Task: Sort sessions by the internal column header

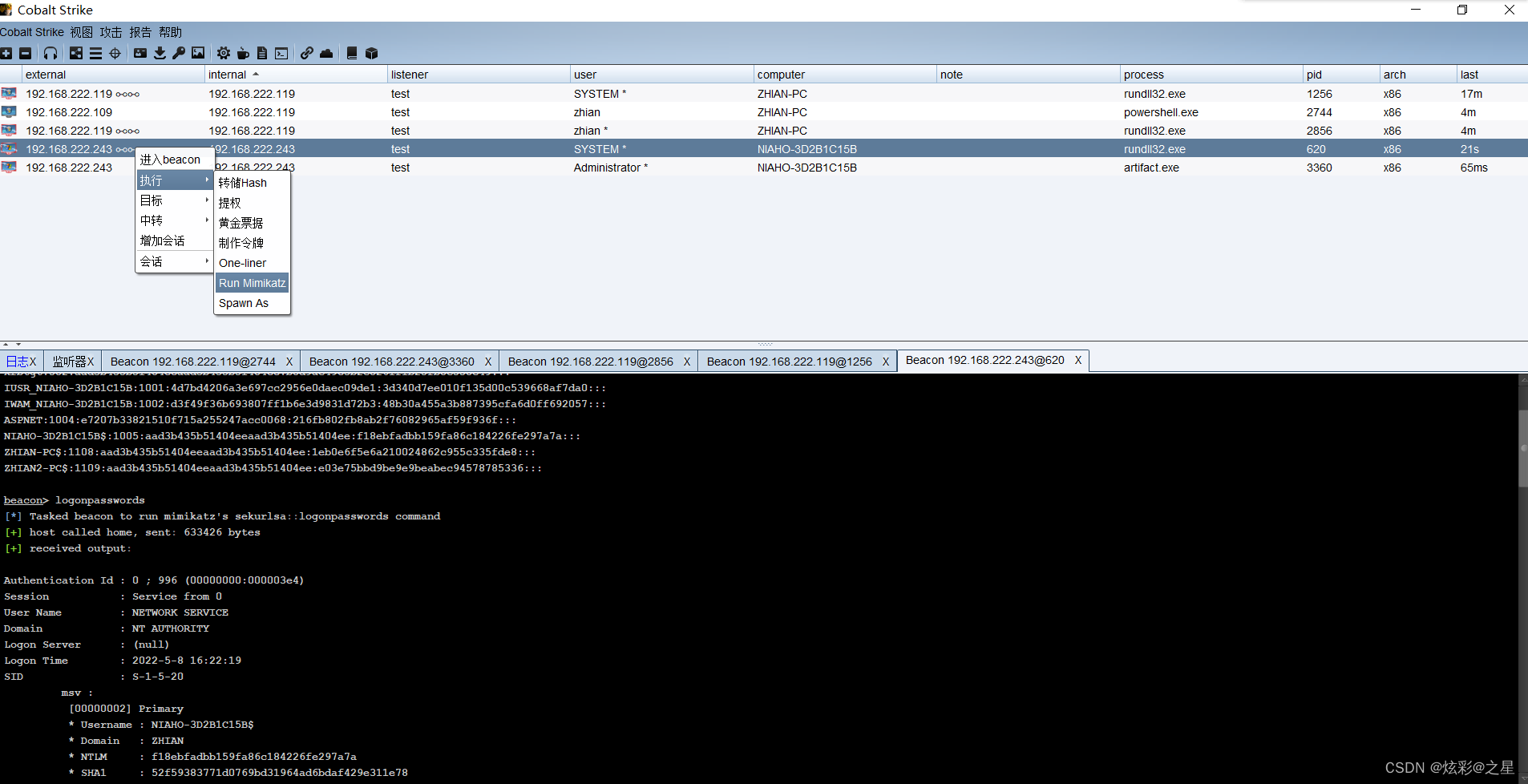Action: pos(296,75)
